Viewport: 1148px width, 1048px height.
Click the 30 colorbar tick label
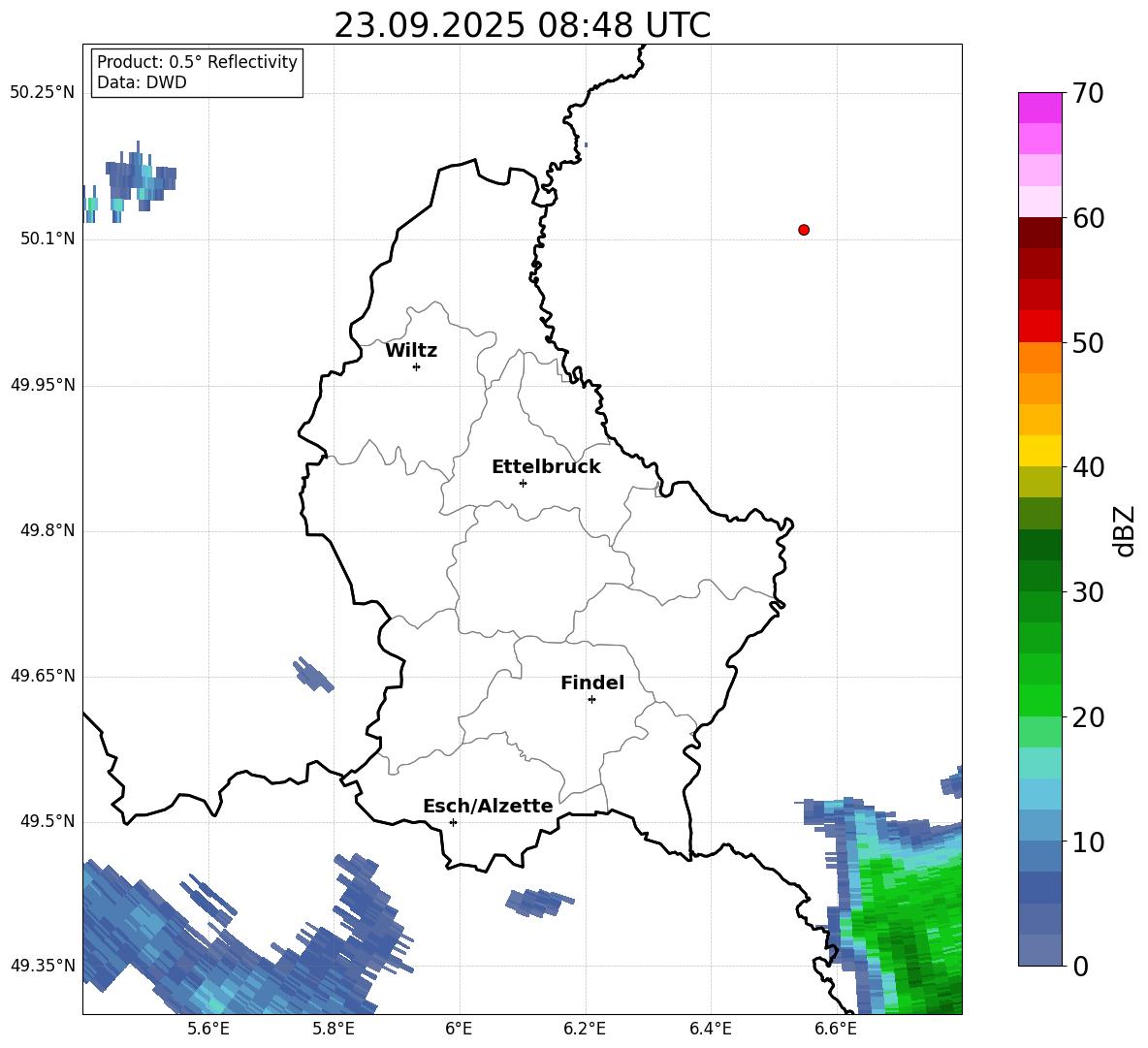(x=1088, y=591)
